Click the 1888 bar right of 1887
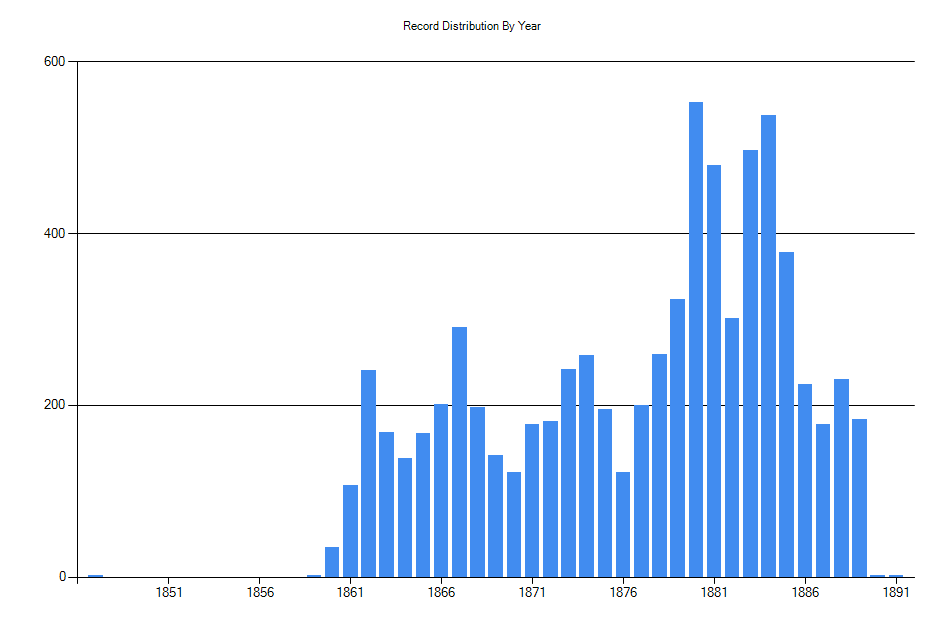The image size is (945, 630). click(x=841, y=478)
